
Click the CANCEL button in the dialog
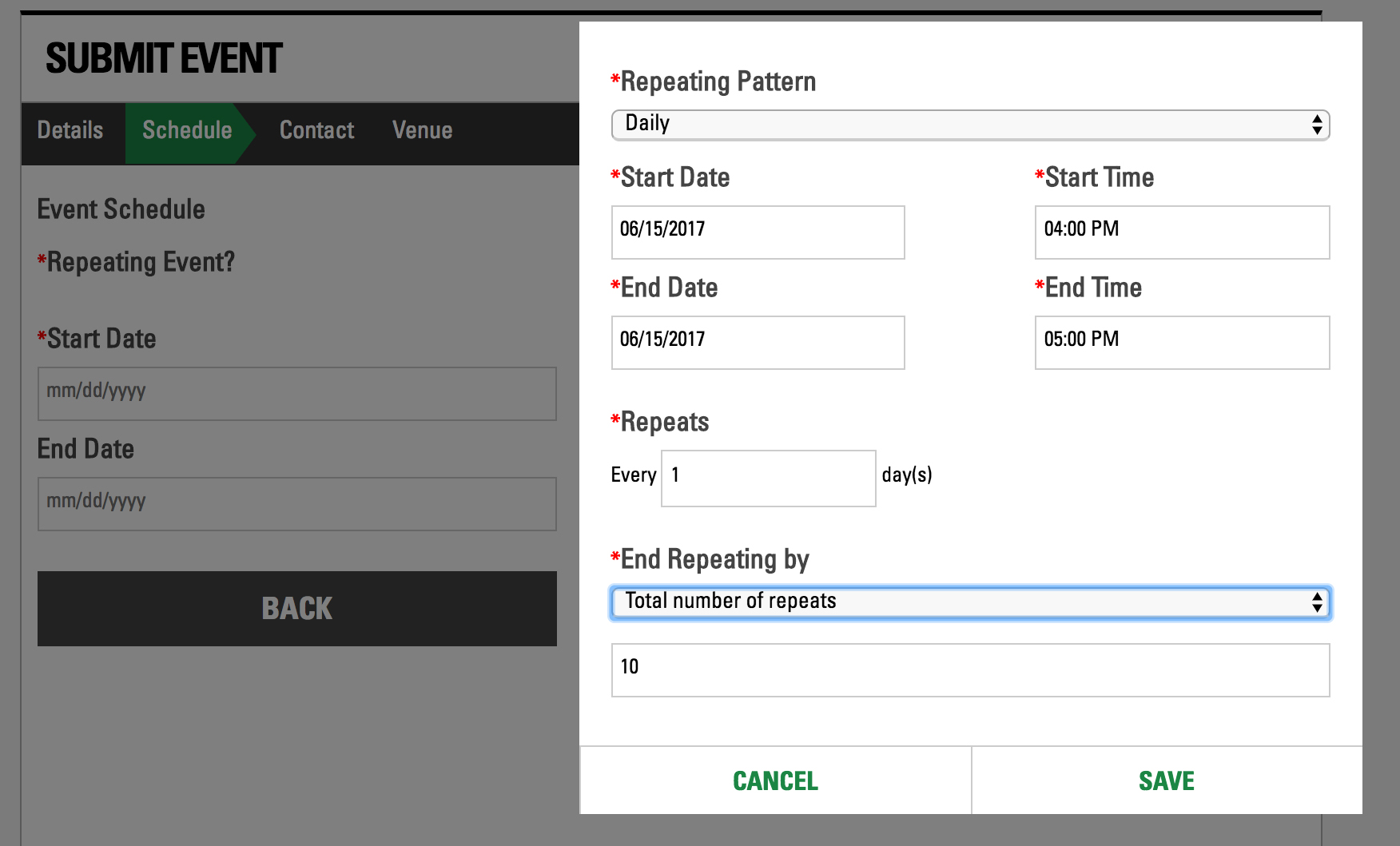pyautogui.click(x=775, y=780)
